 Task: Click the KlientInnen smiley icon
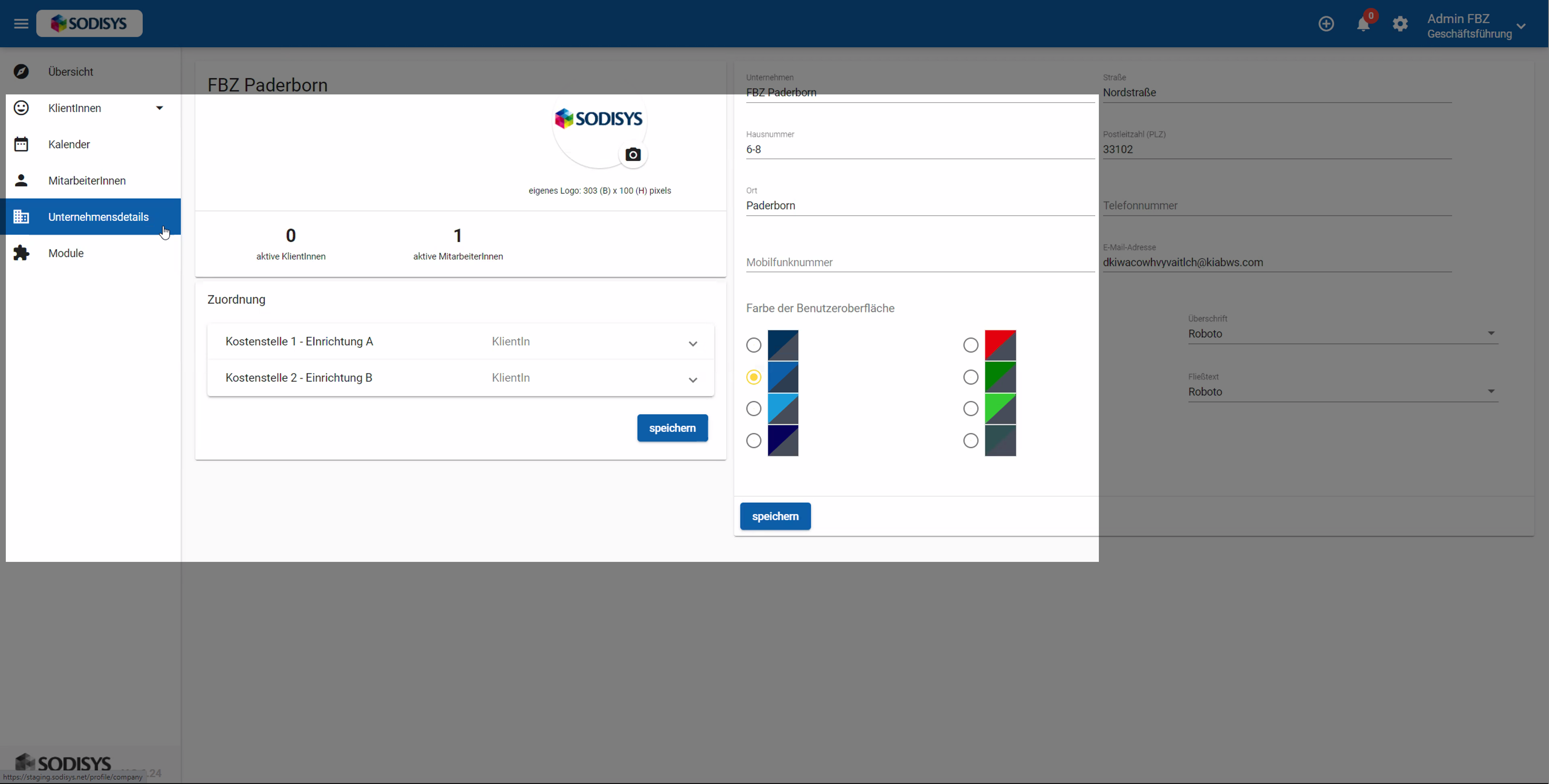pyautogui.click(x=21, y=108)
